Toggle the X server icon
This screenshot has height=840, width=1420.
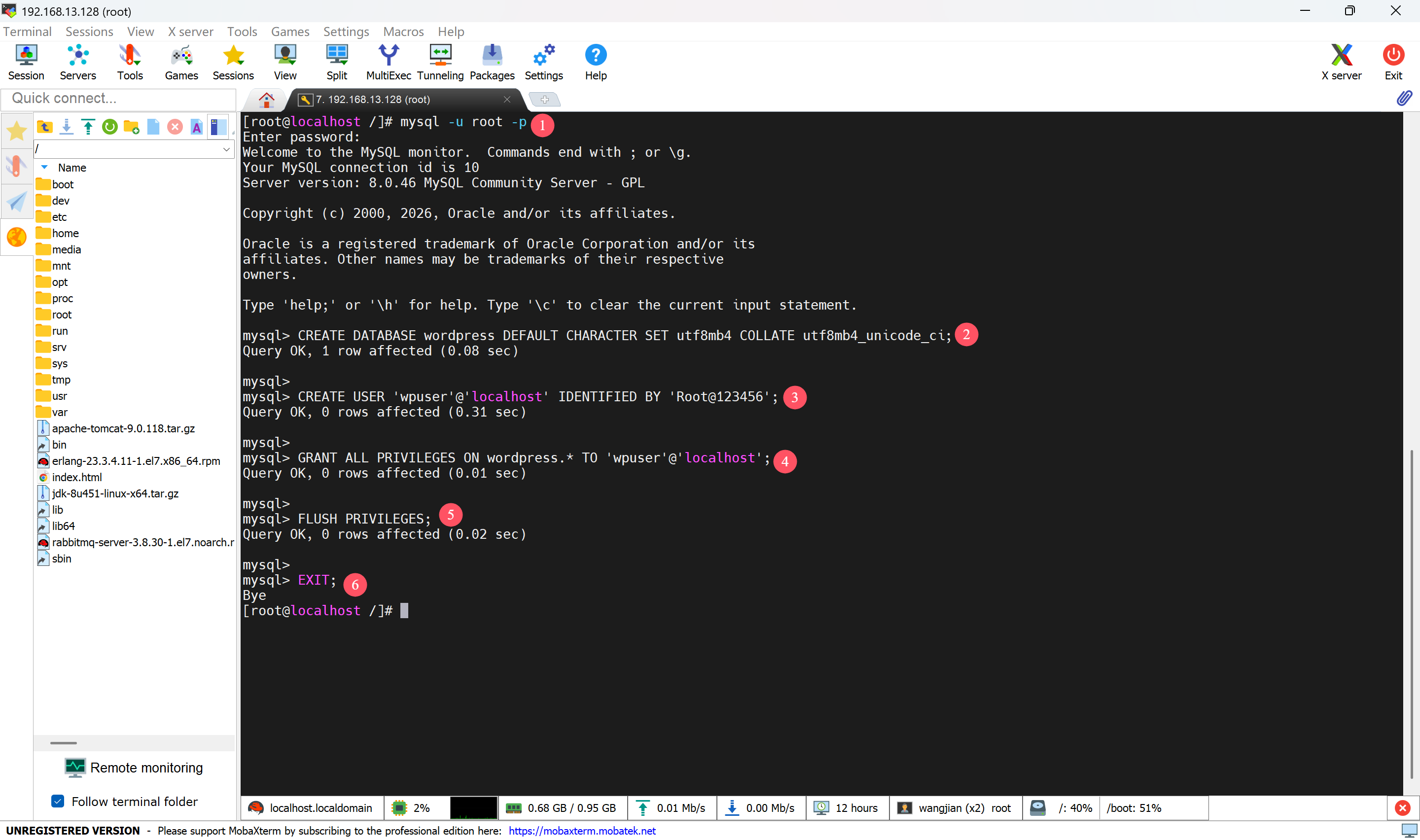pos(1341,62)
